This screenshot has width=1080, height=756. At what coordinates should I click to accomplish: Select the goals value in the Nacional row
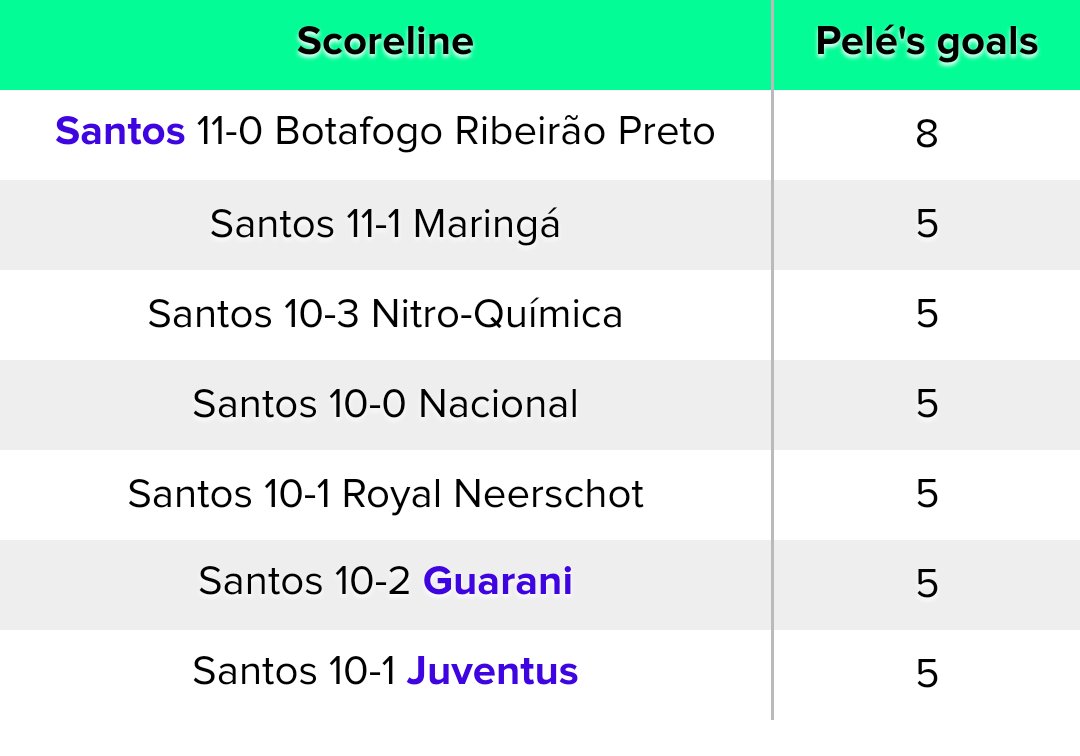pos(926,404)
